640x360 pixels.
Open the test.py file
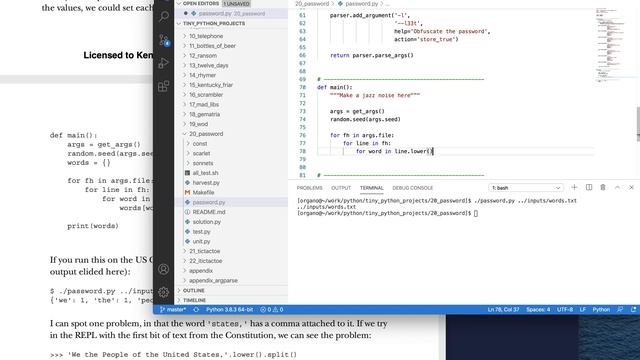pyautogui.click(x=201, y=232)
